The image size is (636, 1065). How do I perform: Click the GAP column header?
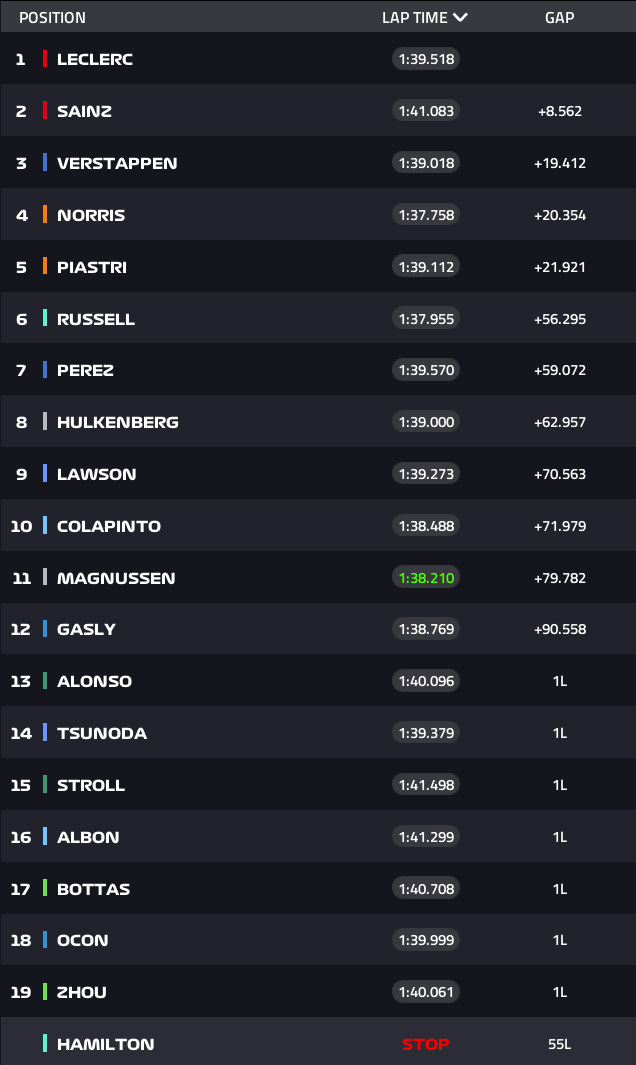560,18
